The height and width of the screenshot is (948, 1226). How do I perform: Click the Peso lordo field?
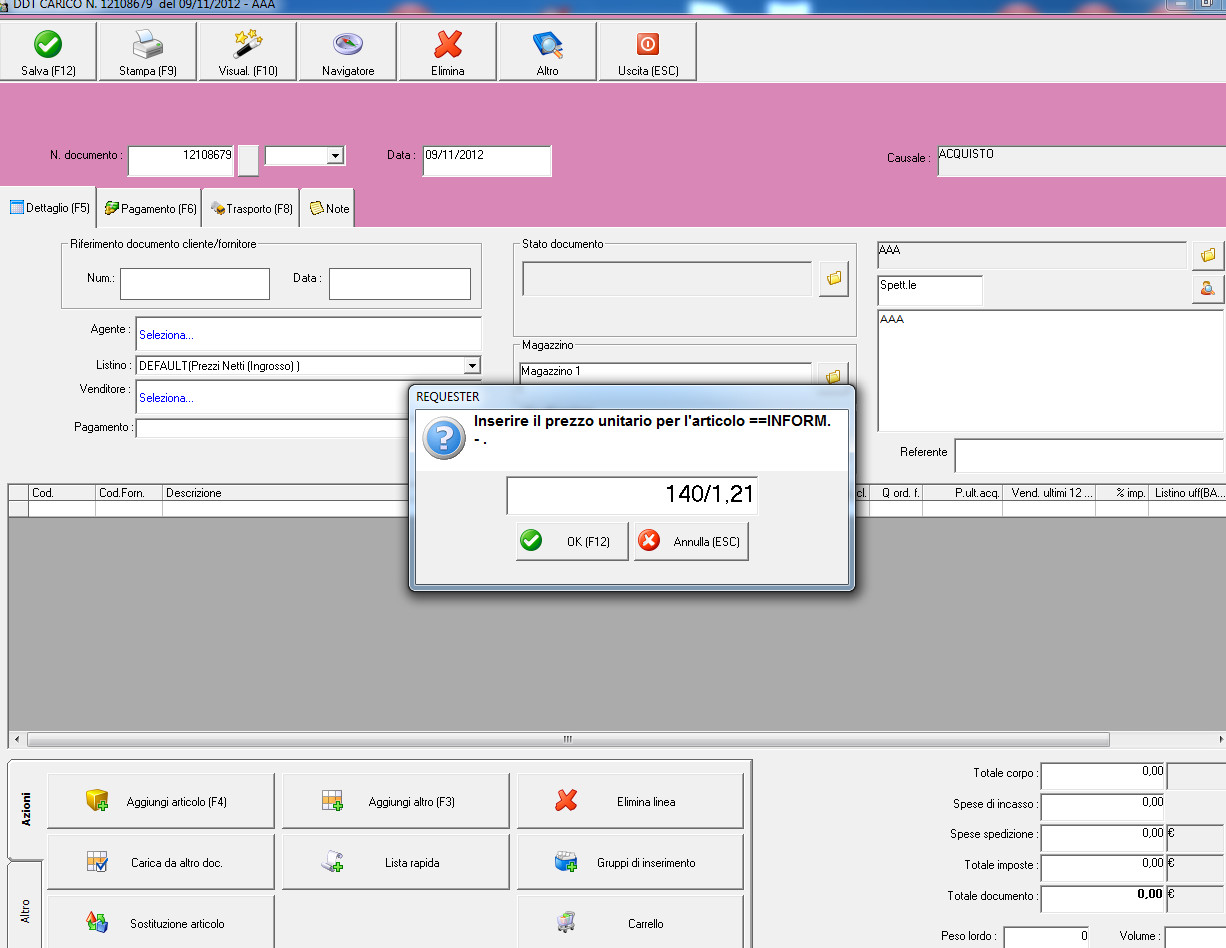click(x=1046, y=939)
